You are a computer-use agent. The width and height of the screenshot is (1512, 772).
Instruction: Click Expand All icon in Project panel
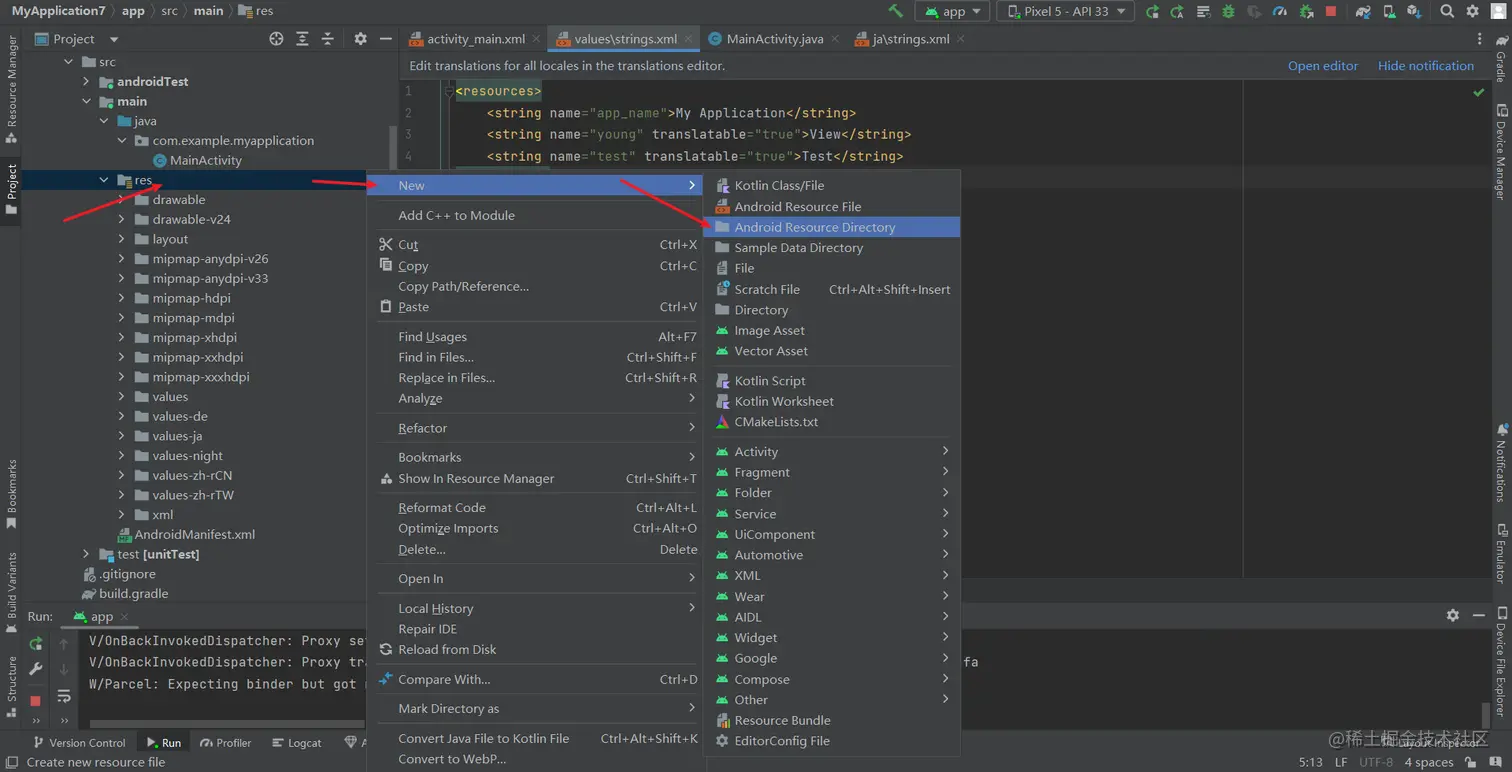(x=302, y=39)
